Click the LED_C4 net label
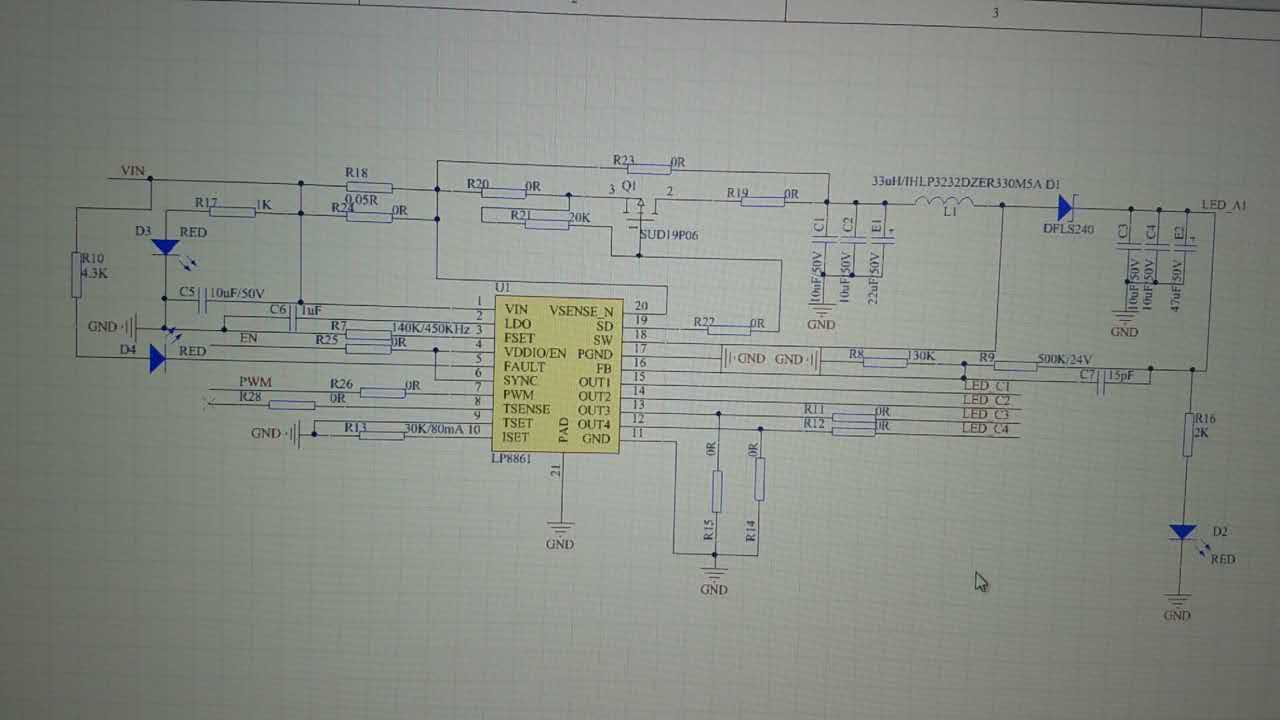The width and height of the screenshot is (1280, 720). [986, 428]
